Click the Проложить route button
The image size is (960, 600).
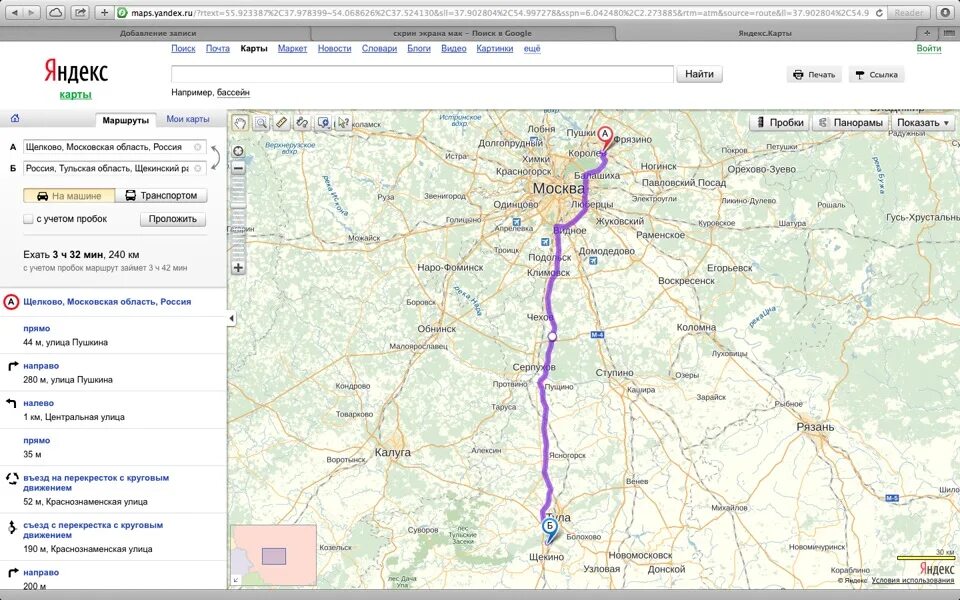coord(173,219)
